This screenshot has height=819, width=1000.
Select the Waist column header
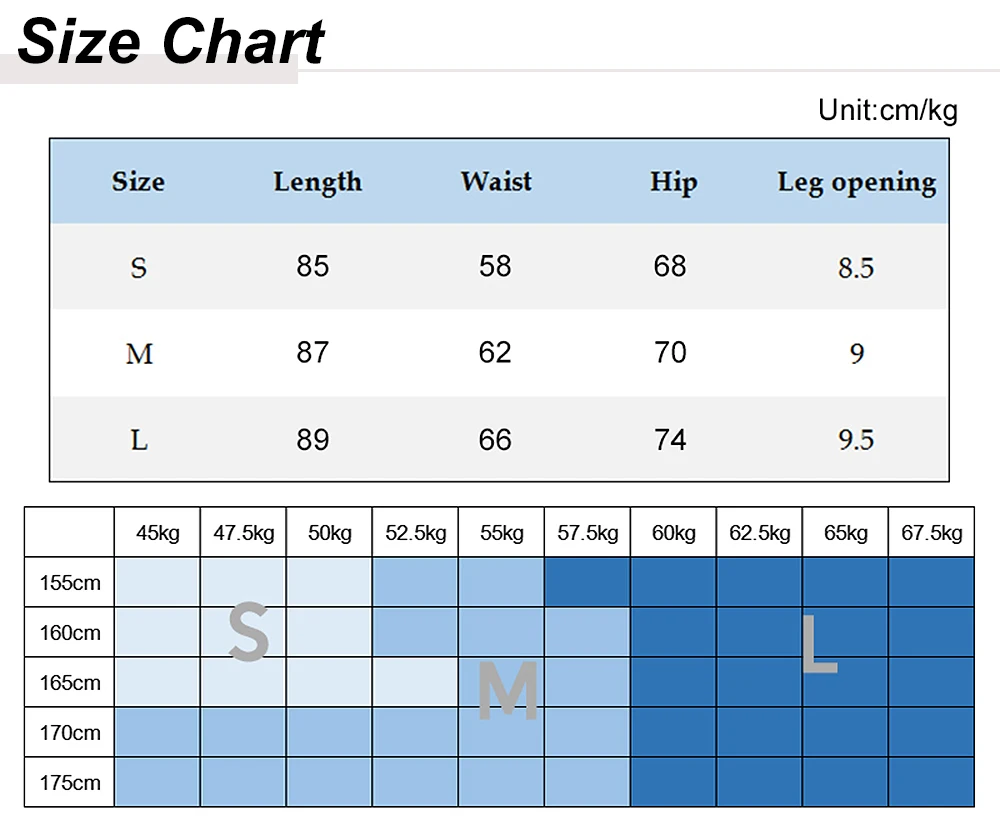pyautogui.click(x=496, y=181)
